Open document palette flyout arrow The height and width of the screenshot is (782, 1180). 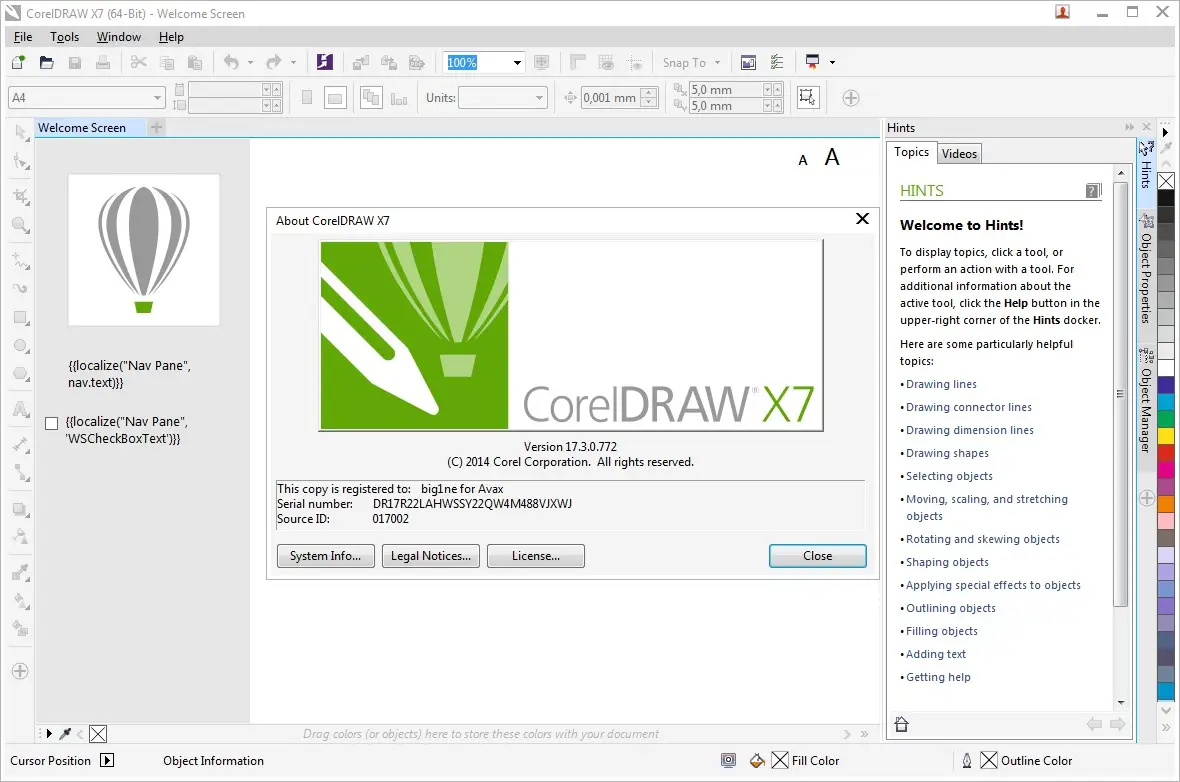[x=49, y=733]
